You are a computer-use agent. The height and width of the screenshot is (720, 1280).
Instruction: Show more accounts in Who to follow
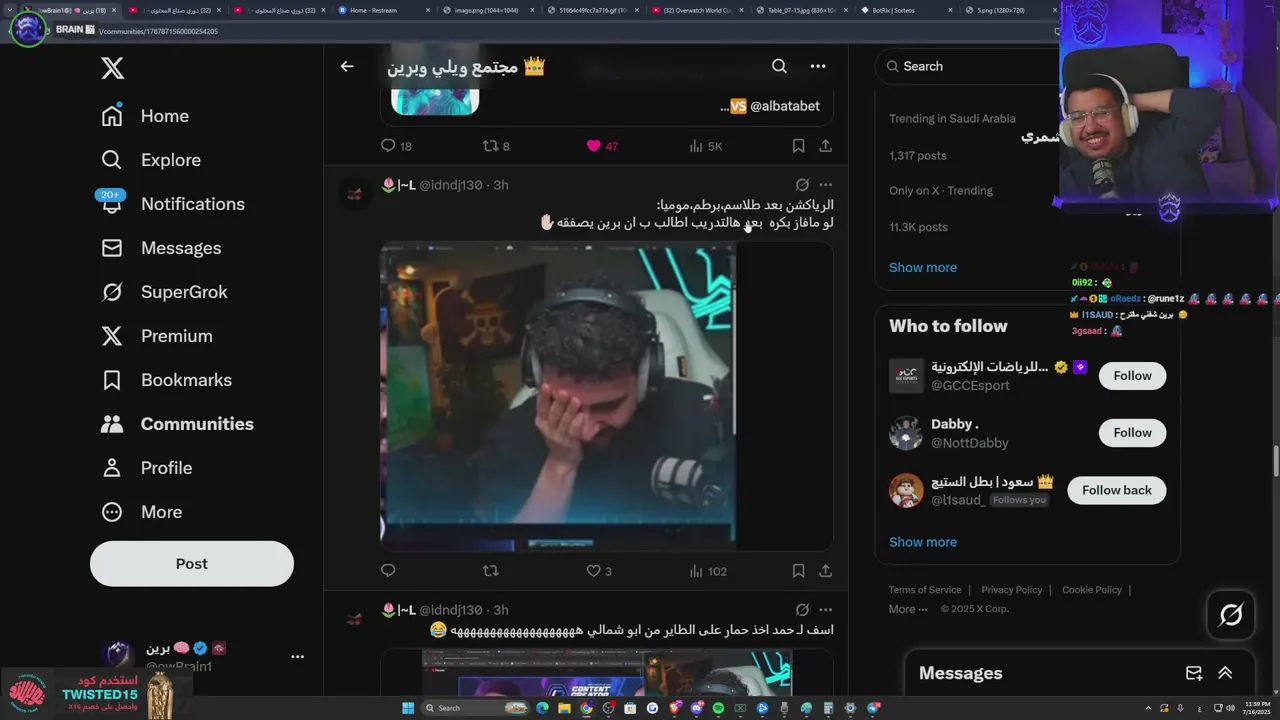tap(923, 542)
